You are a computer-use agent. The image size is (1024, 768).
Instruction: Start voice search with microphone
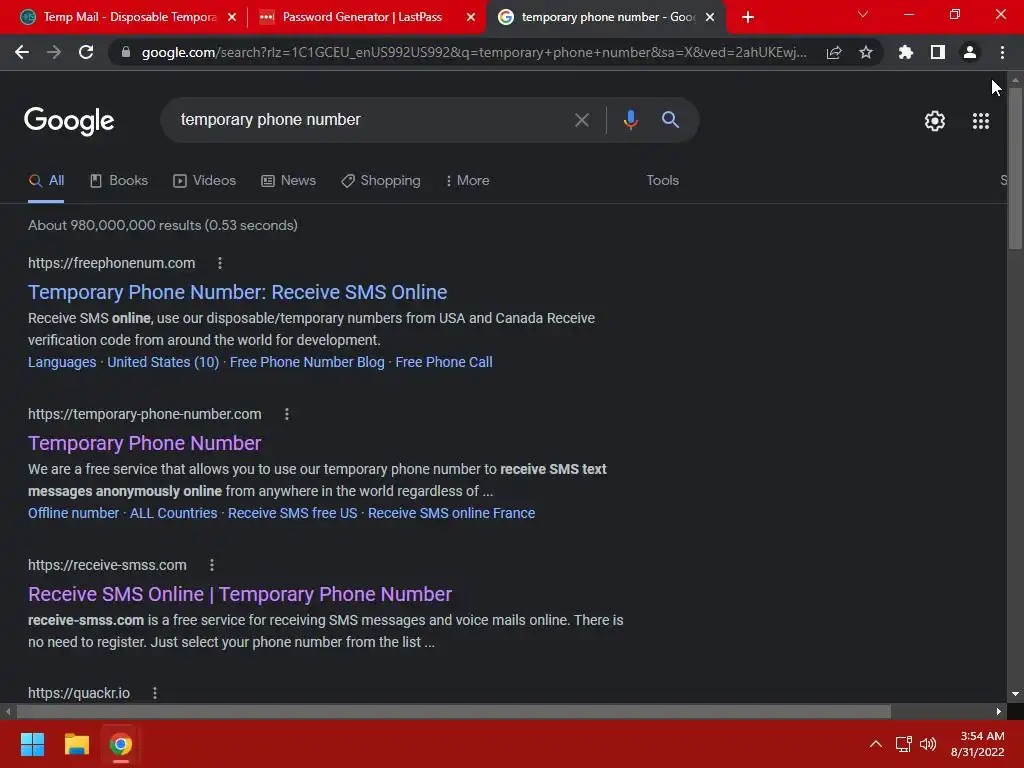click(x=630, y=120)
